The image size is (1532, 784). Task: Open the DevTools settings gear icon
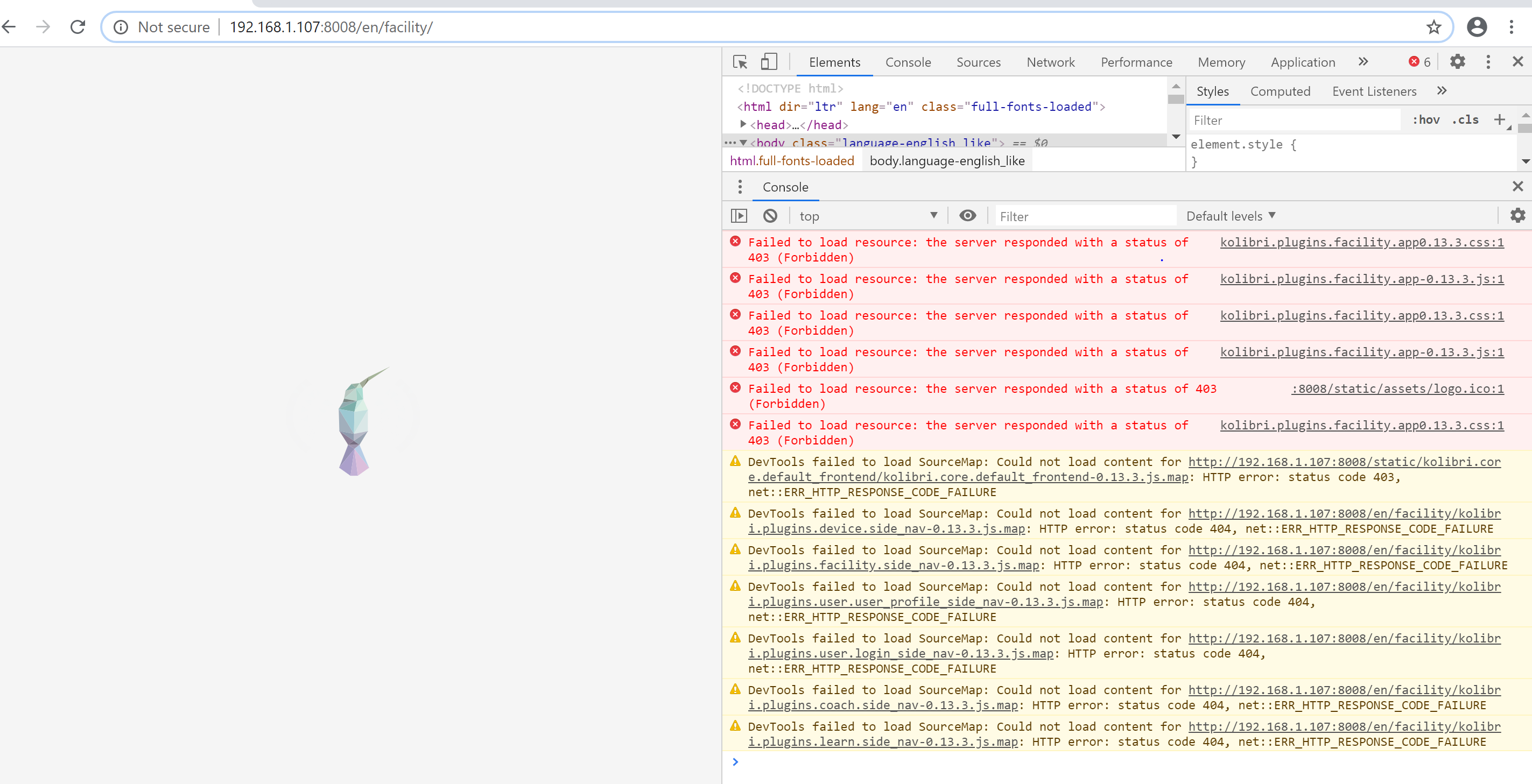tap(1457, 62)
